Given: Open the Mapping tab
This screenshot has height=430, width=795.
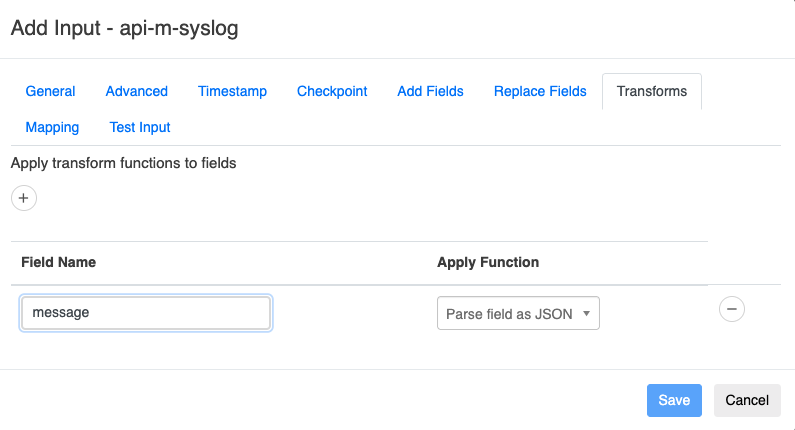Looking at the screenshot, I should coord(52,127).
